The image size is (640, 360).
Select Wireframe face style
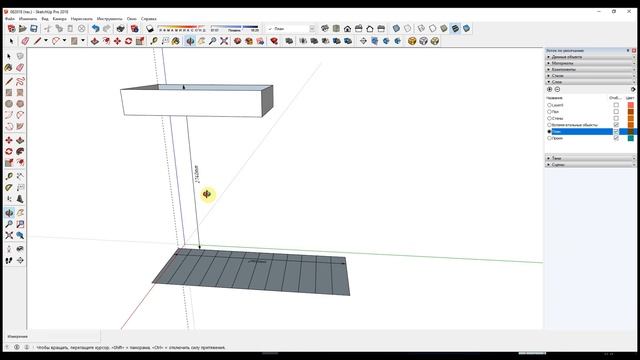tap(421, 29)
